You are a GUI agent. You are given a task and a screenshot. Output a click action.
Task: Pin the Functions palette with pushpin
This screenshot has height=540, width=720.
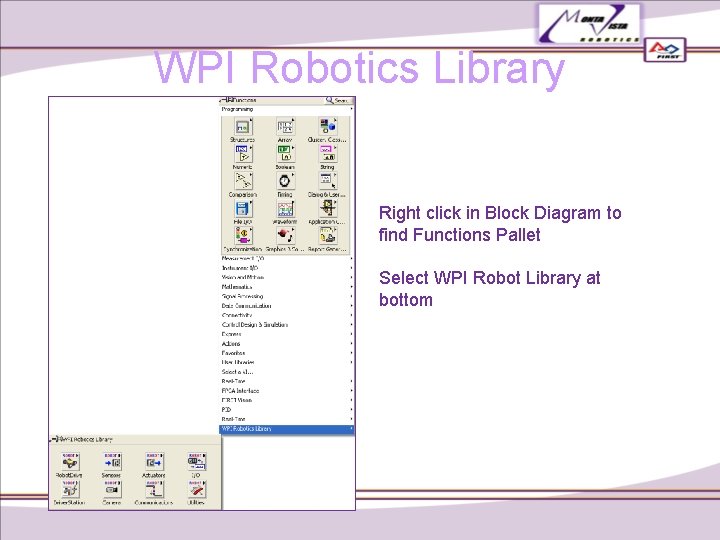(224, 100)
